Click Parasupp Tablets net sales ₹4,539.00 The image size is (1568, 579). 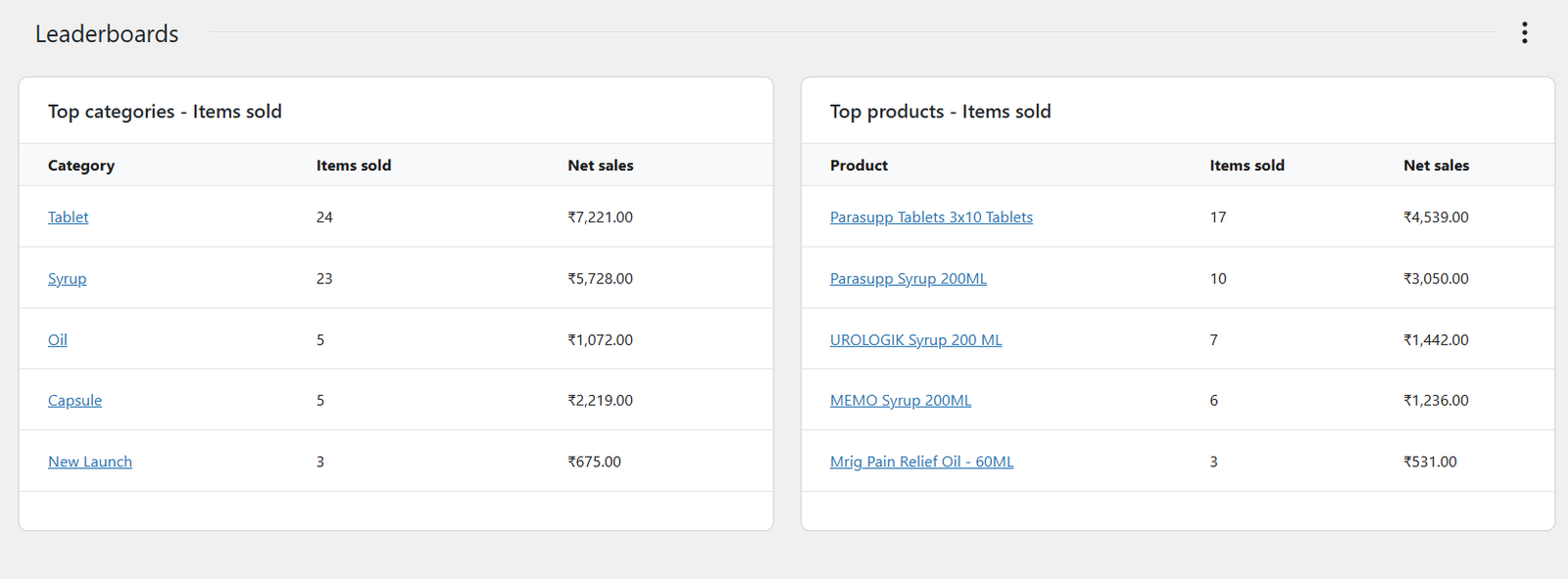[1436, 217]
